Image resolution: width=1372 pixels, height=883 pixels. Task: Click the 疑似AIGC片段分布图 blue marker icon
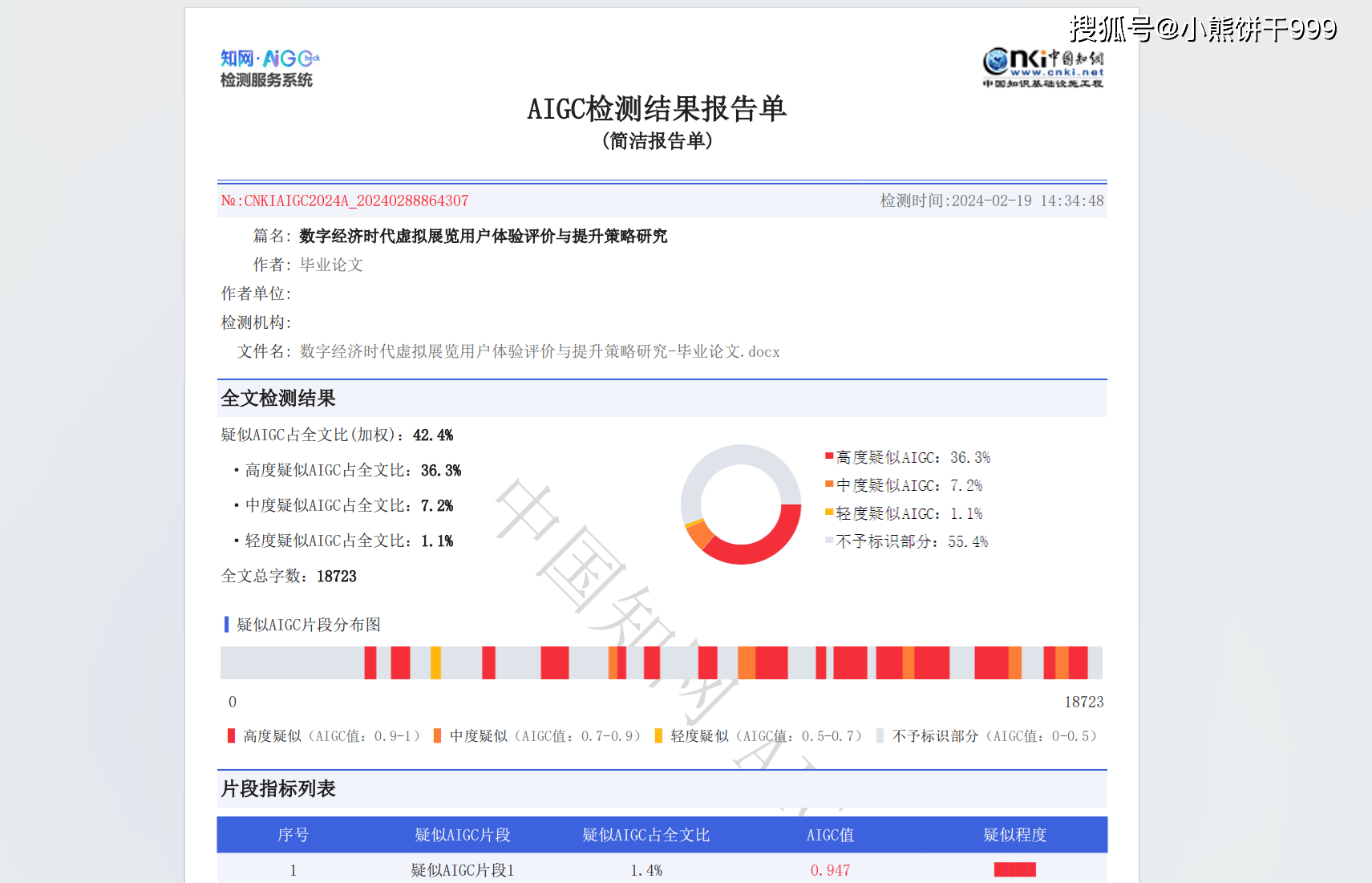(x=225, y=624)
